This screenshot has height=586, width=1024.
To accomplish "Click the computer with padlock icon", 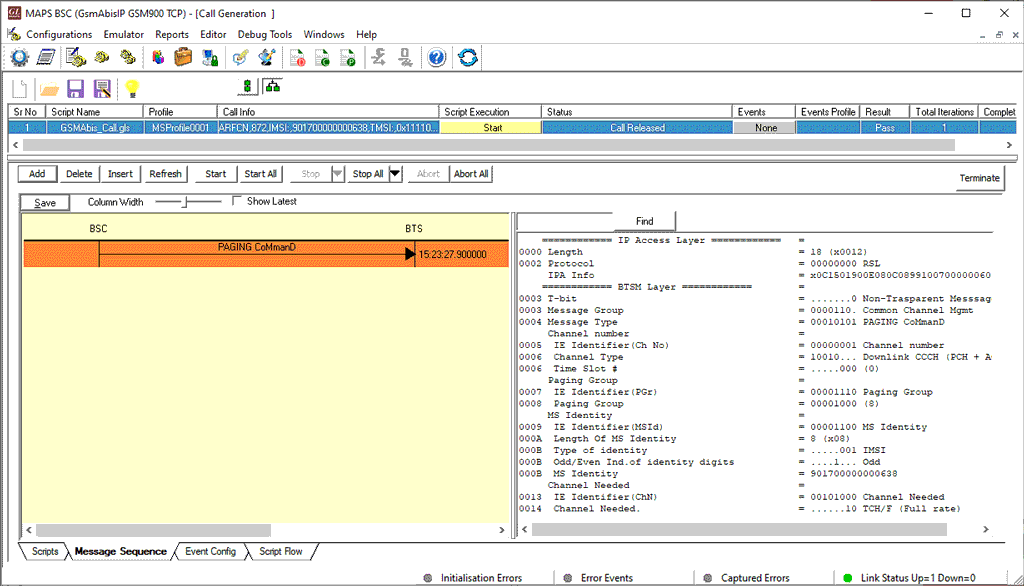I will (x=210, y=57).
